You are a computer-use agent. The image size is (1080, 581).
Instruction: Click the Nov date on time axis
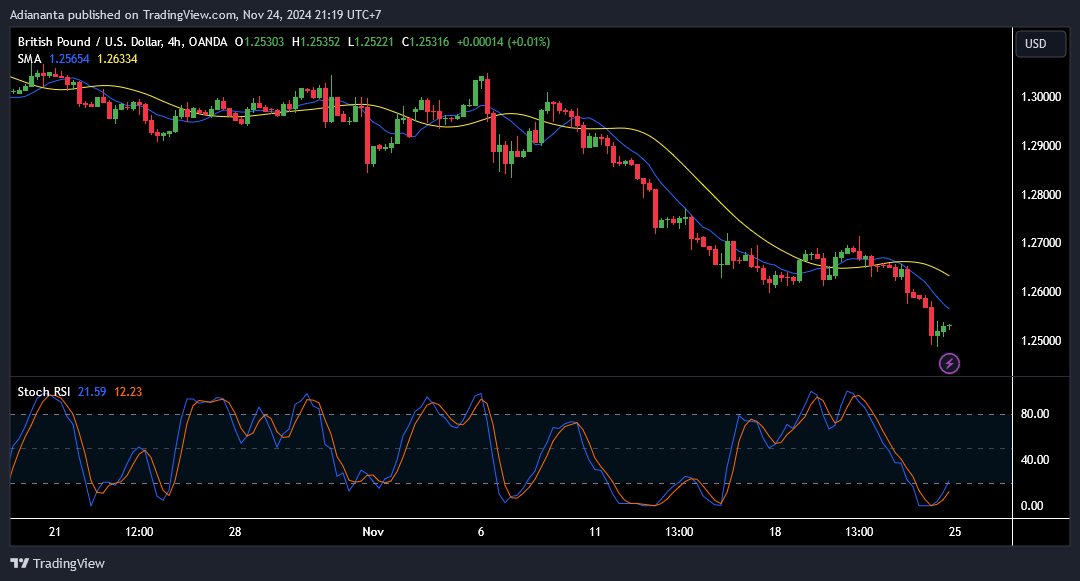373,531
